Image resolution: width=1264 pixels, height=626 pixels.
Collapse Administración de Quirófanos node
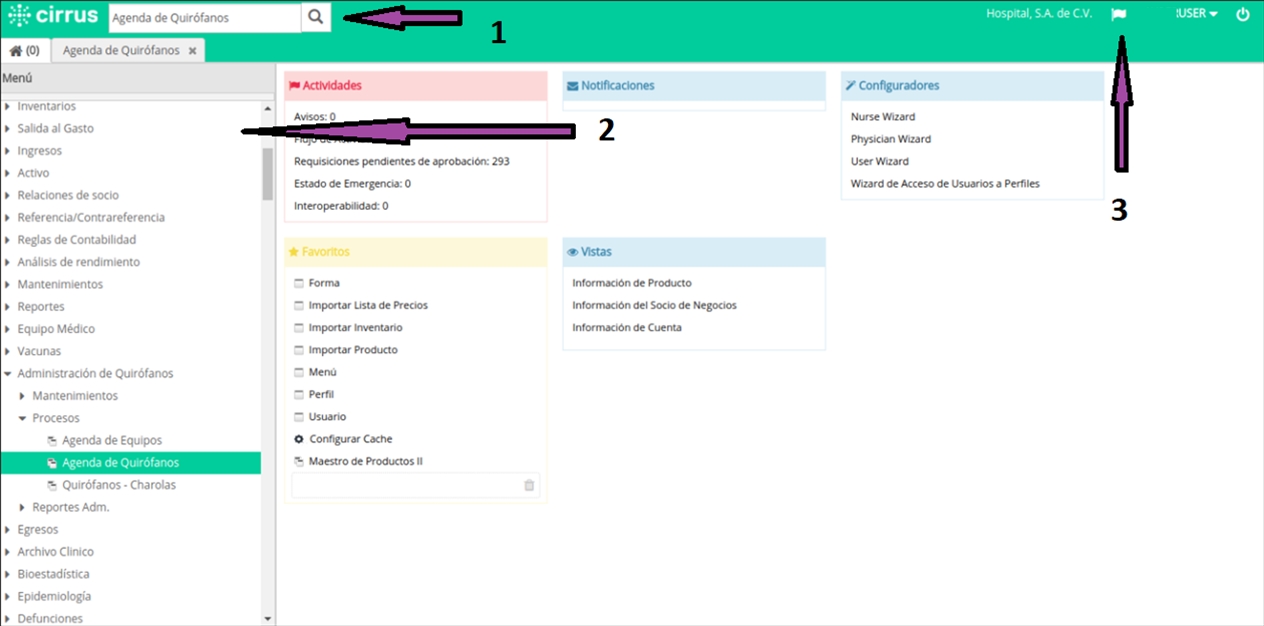[x=7, y=373]
